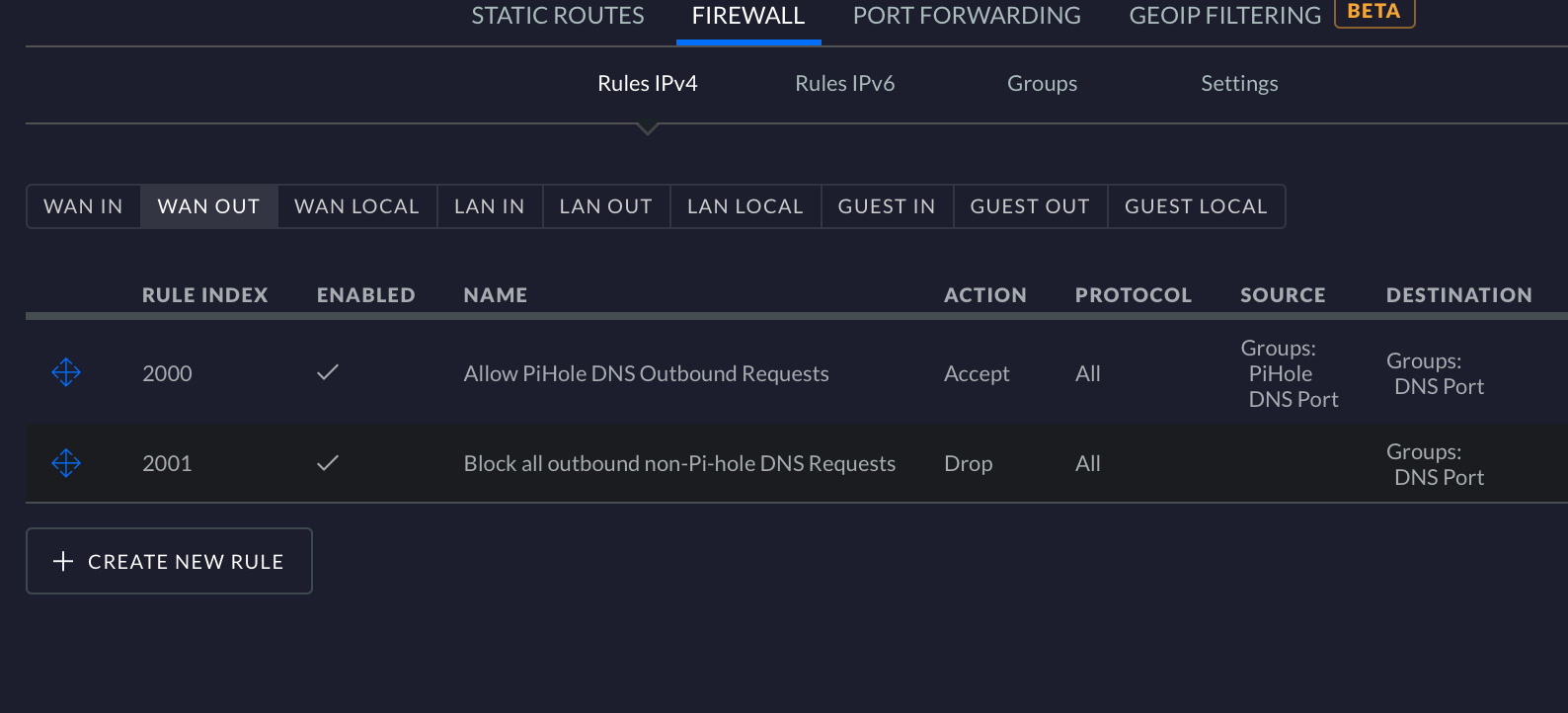Click the plus icon in Create New Rule
The image size is (1568, 713).
(63, 561)
